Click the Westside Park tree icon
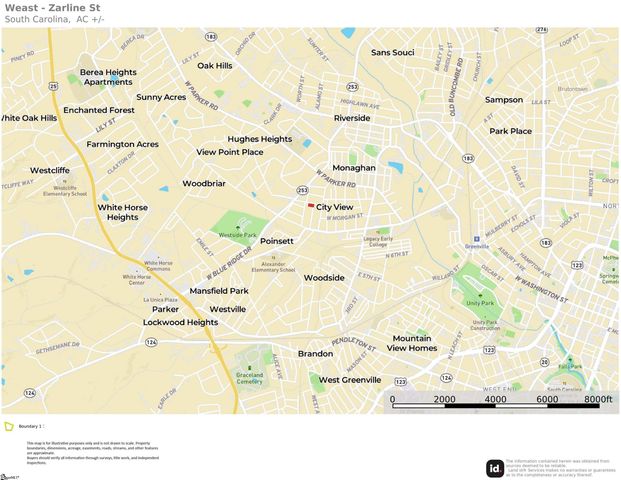Viewport: 621px width, 480px height. [x=238, y=228]
